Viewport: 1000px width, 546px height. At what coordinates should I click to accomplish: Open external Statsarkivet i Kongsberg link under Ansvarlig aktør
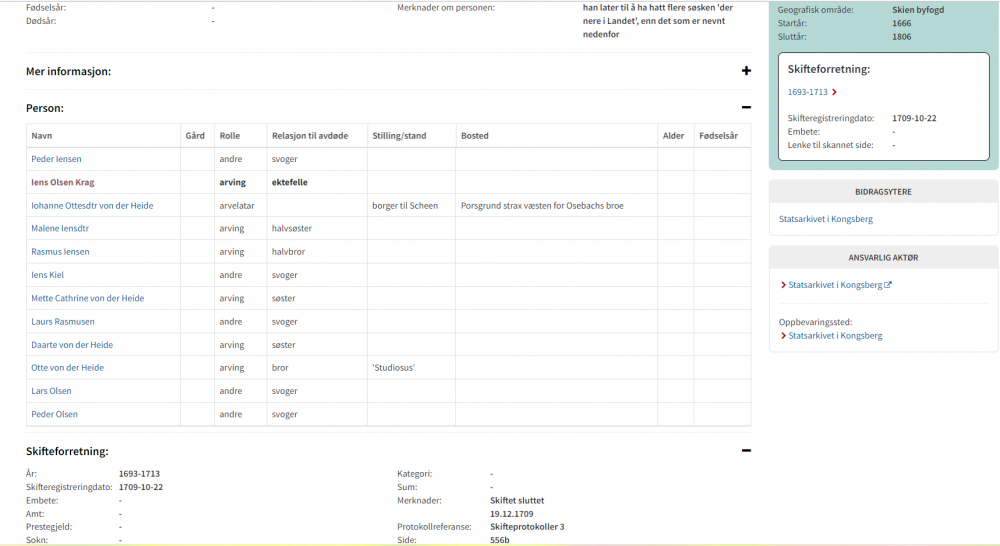coord(835,285)
